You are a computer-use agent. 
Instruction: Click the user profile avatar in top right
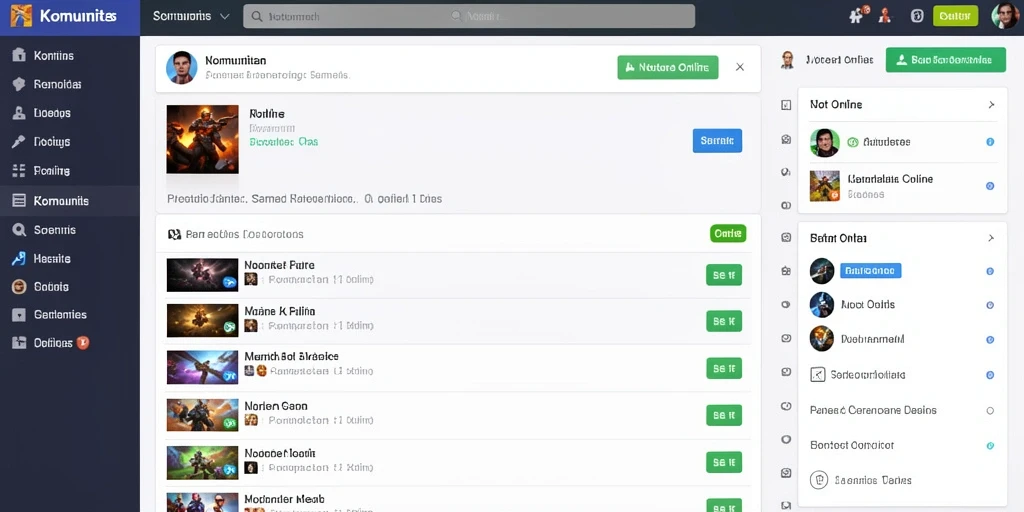pyautogui.click(x=1004, y=16)
